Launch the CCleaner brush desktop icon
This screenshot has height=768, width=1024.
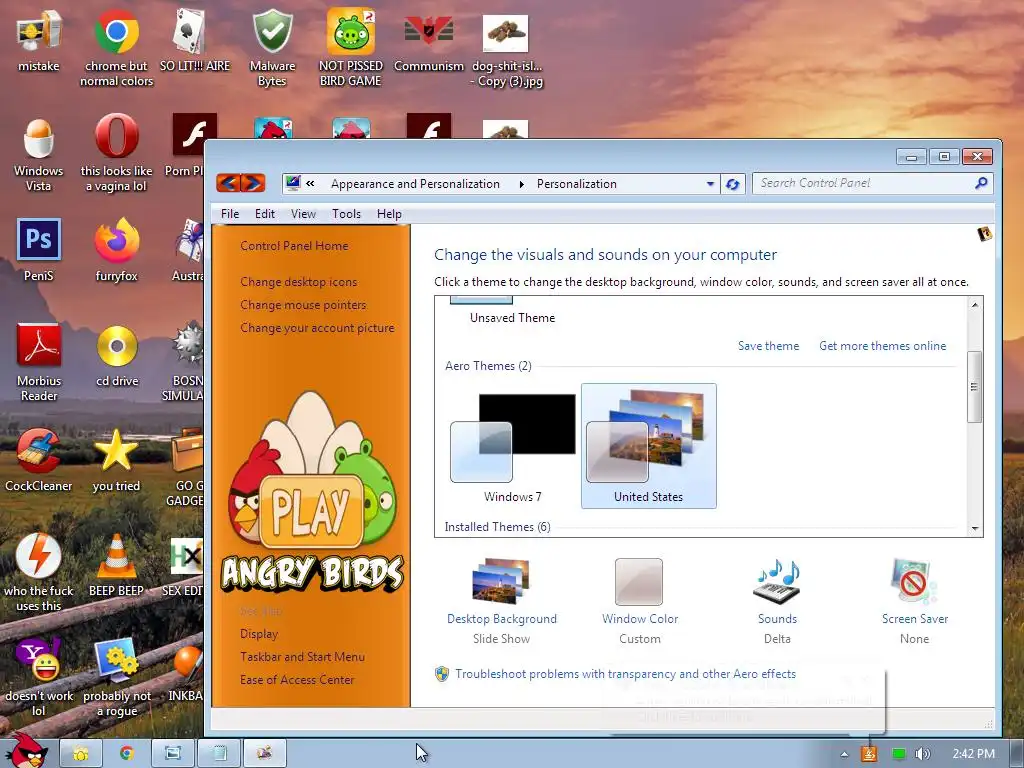[x=39, y=450]
